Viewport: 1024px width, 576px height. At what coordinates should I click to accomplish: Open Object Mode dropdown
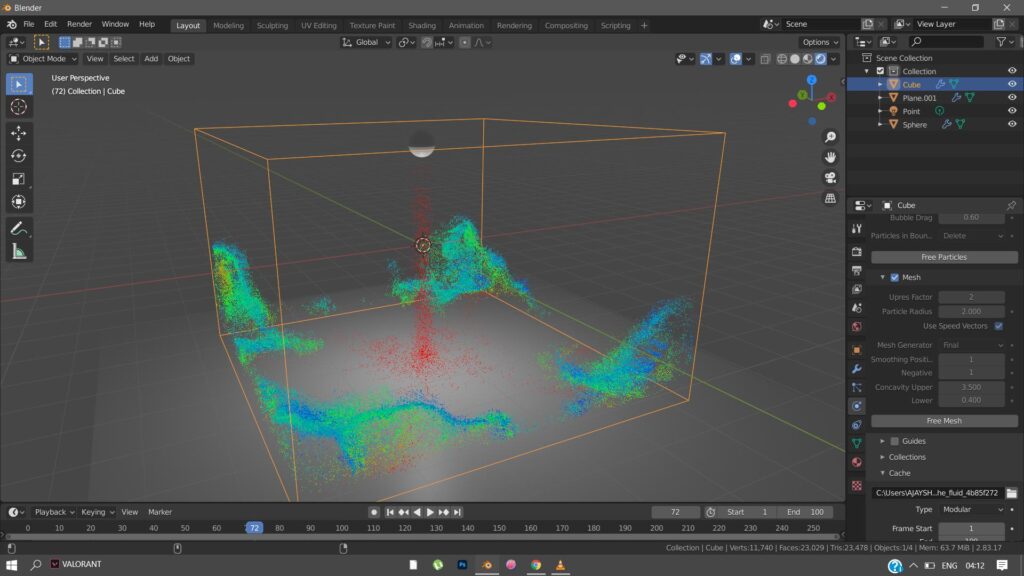pos(42,59)
